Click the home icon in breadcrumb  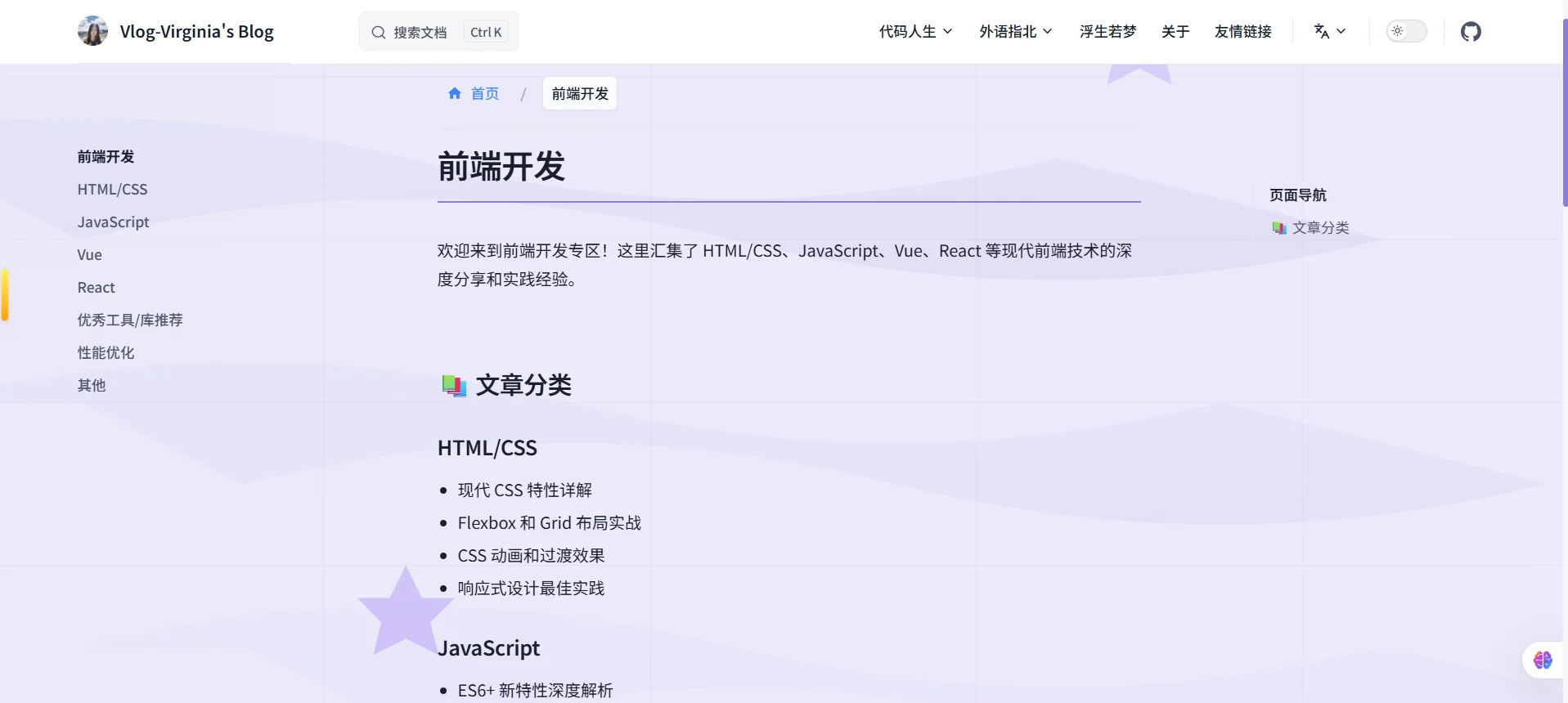[x=455, y=94]
